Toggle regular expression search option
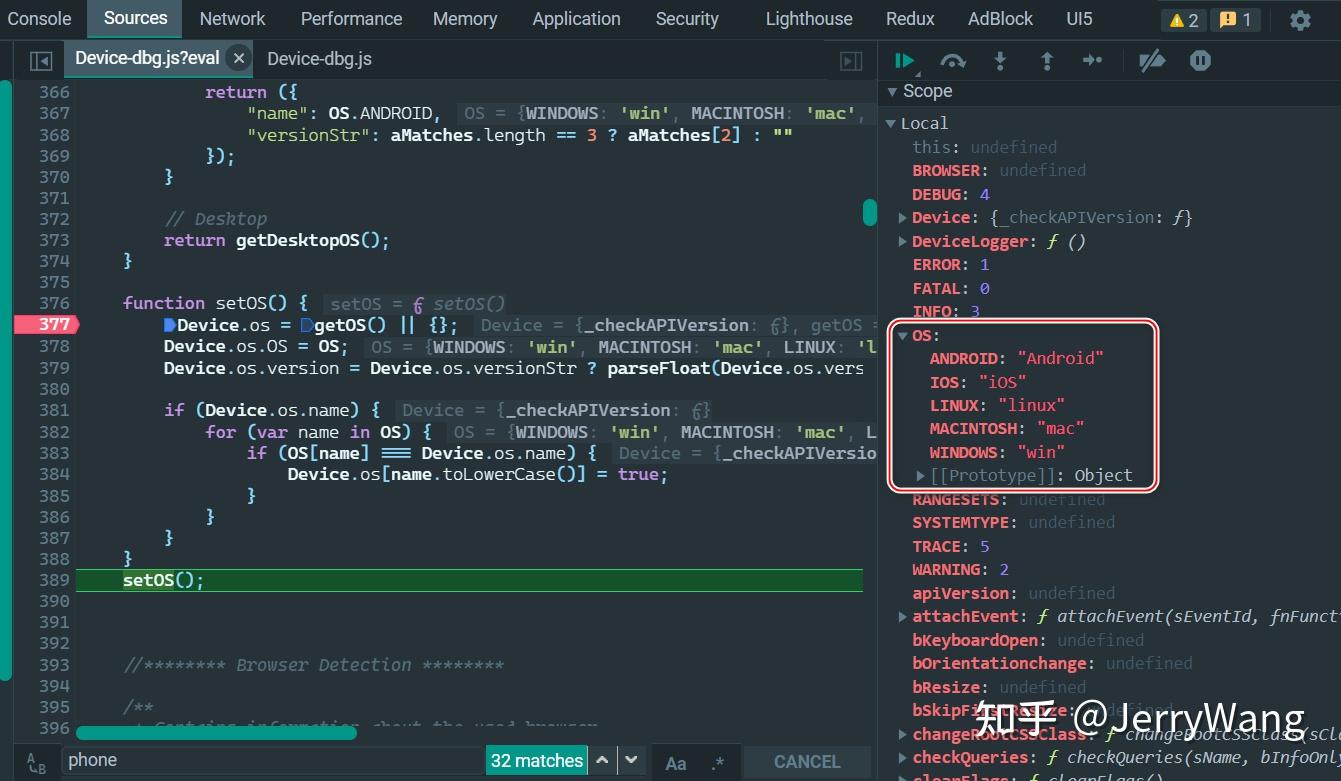Viewport: 1341px width, 781px height. pos(717,763)
